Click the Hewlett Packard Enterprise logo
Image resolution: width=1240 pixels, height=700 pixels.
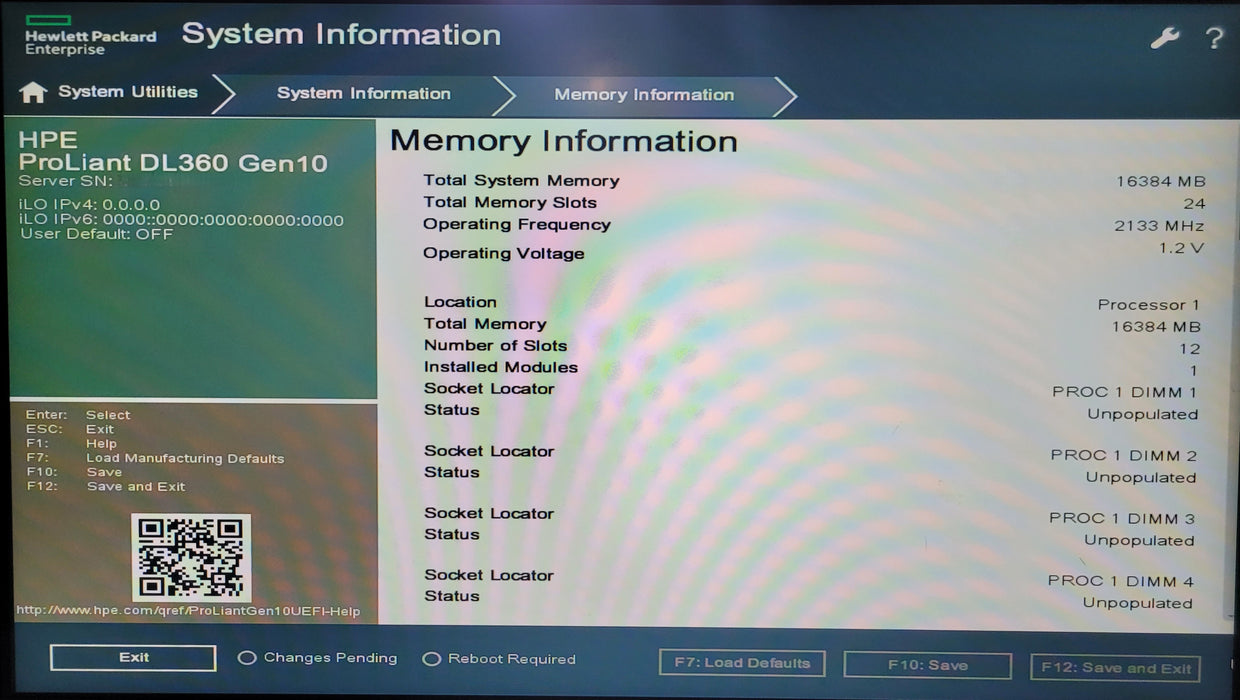tap(90, 35)
